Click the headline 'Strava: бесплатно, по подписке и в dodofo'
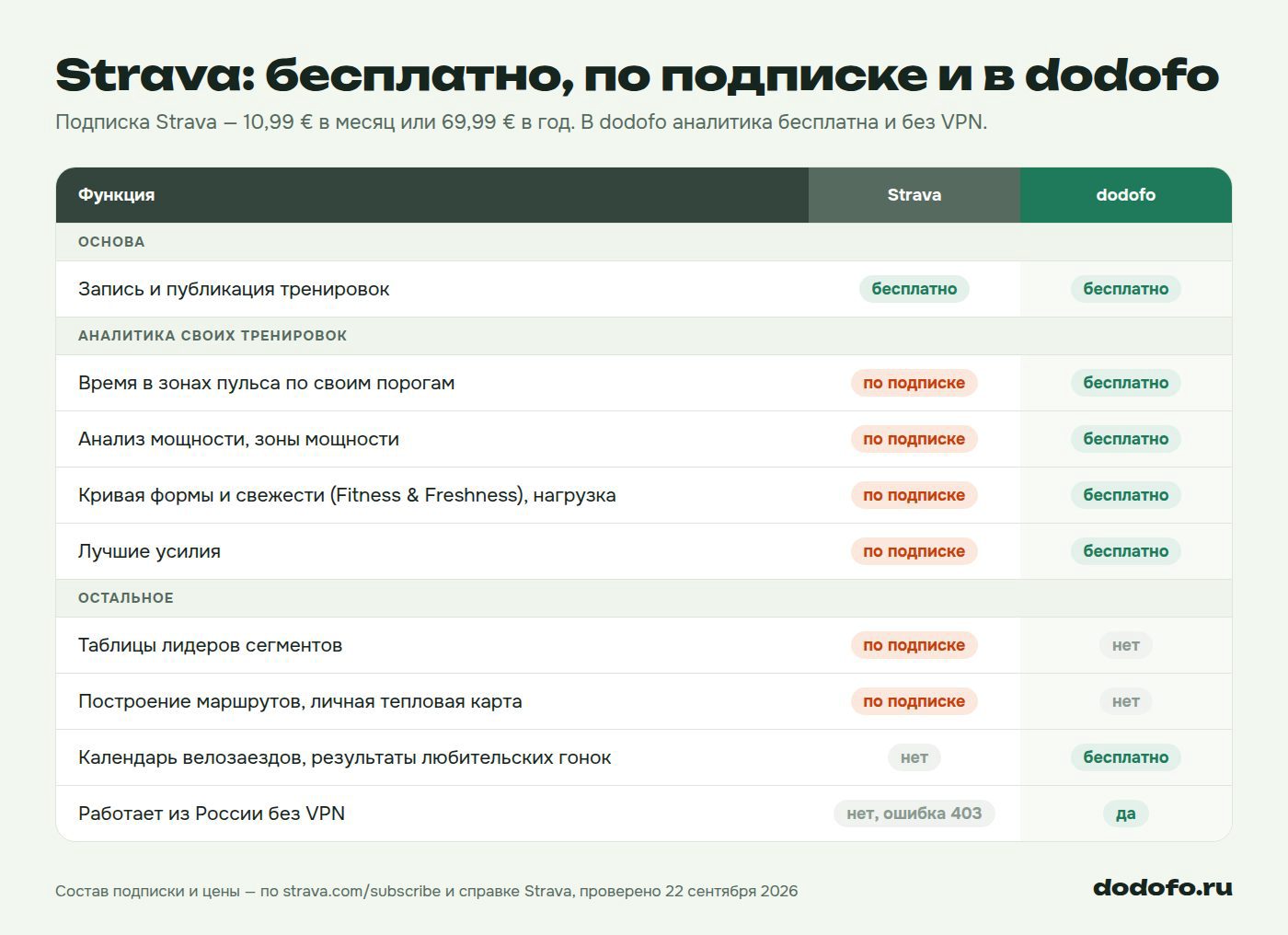 click(637, 75)
